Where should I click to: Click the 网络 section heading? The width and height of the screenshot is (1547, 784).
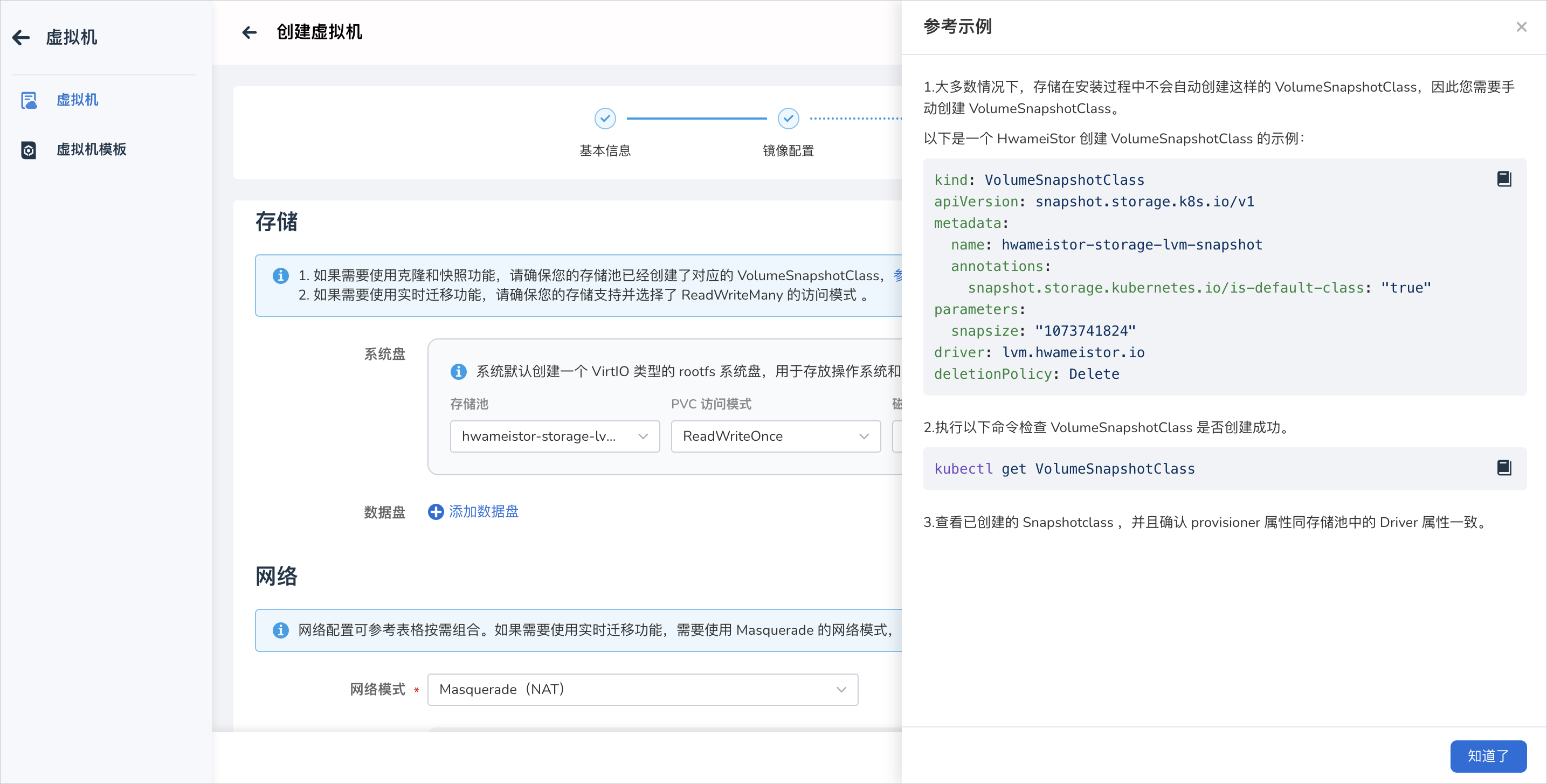click(276, 575)
